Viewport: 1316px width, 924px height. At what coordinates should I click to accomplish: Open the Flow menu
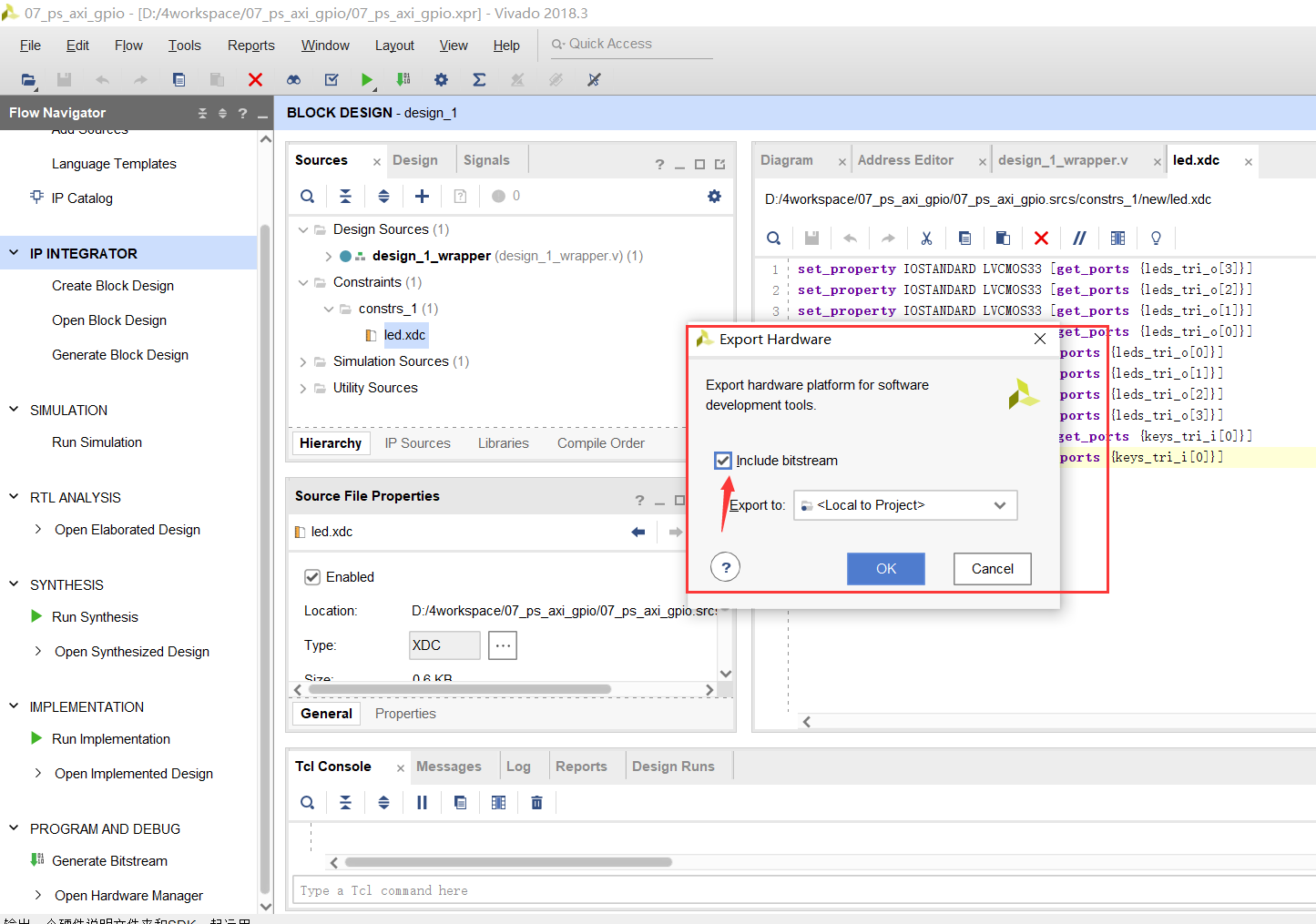coord(128,46)
